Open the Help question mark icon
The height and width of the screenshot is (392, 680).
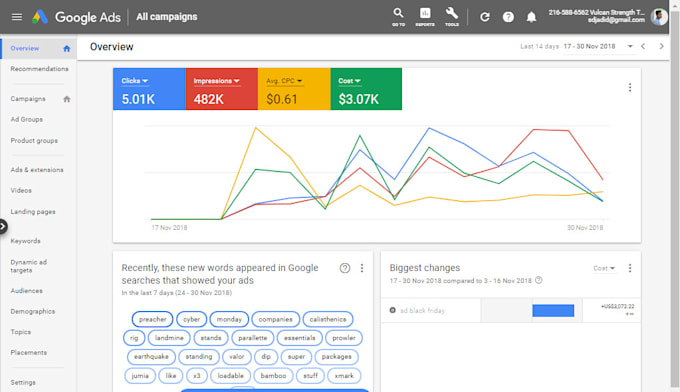click(508, 17)
